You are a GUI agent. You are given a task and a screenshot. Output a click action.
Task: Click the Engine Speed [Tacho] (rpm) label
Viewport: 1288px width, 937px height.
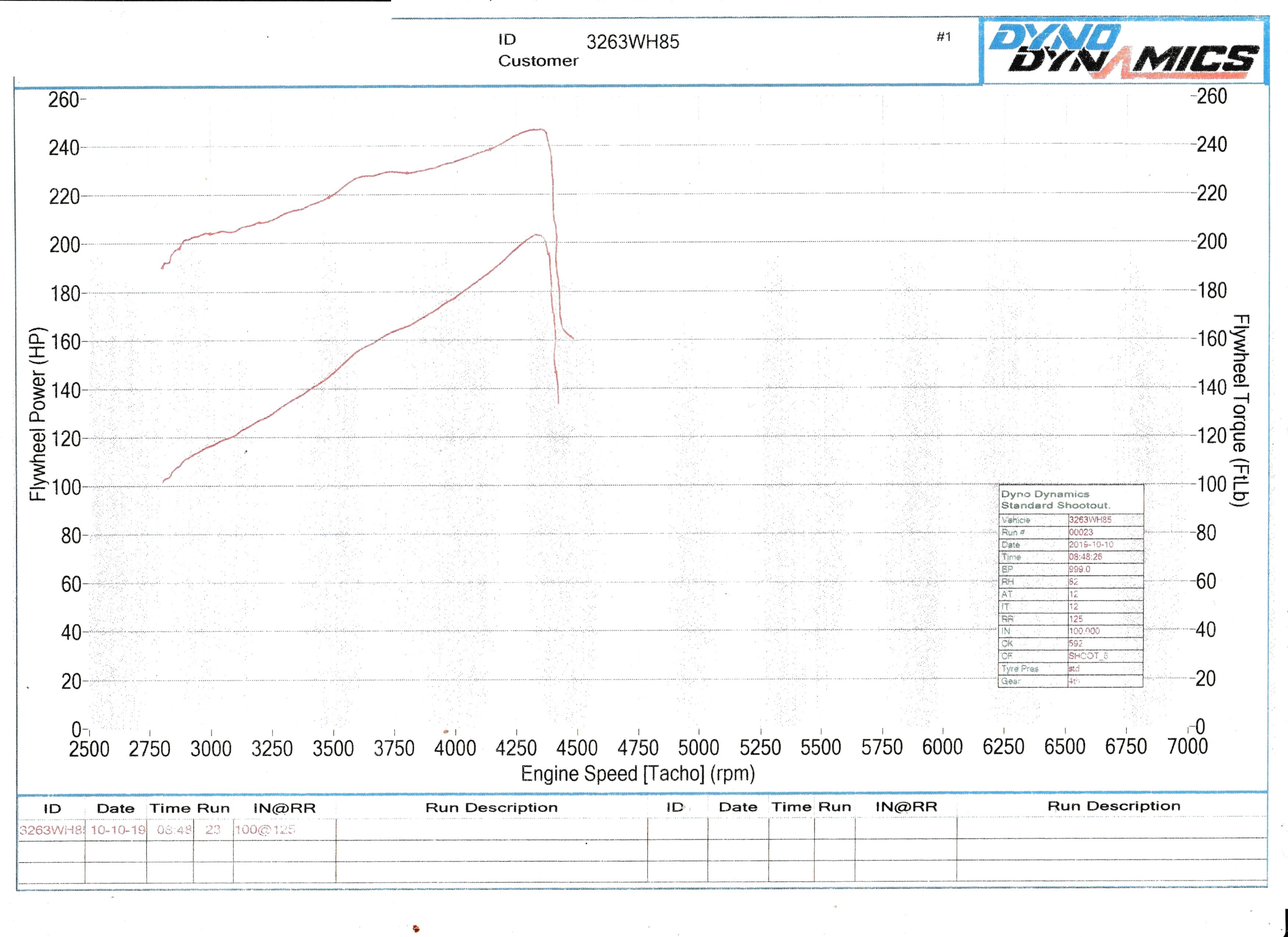(x=638, y=773)
